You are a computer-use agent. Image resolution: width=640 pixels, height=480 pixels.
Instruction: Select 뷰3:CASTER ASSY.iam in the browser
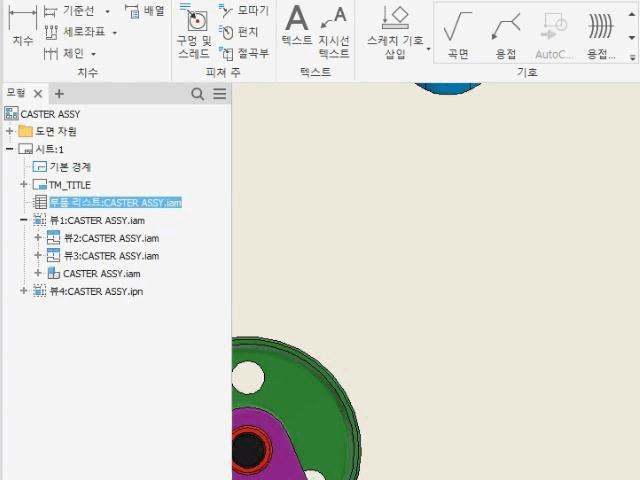pos(111,256)
